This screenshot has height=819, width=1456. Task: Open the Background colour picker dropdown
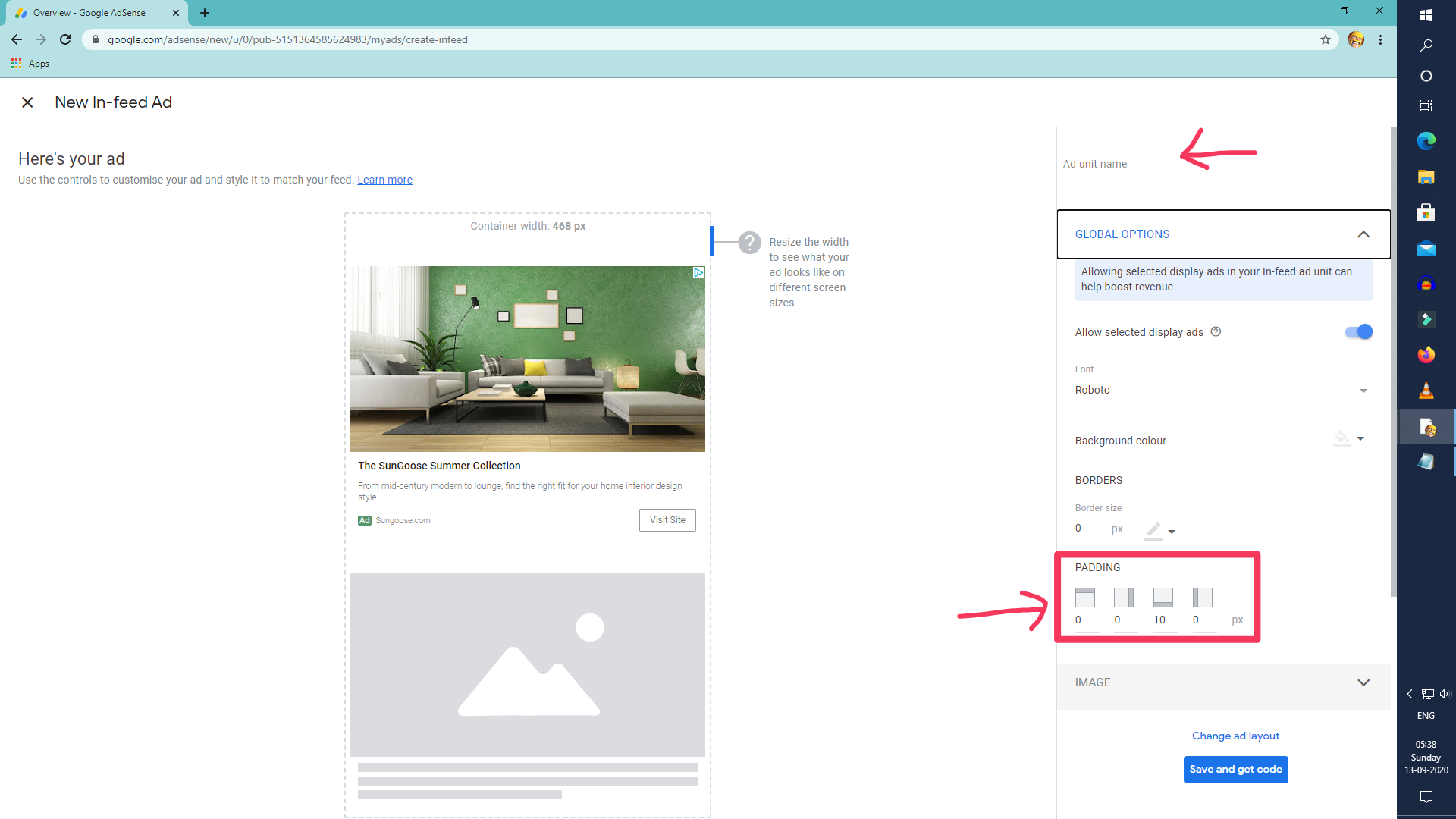click(1350, 439)
